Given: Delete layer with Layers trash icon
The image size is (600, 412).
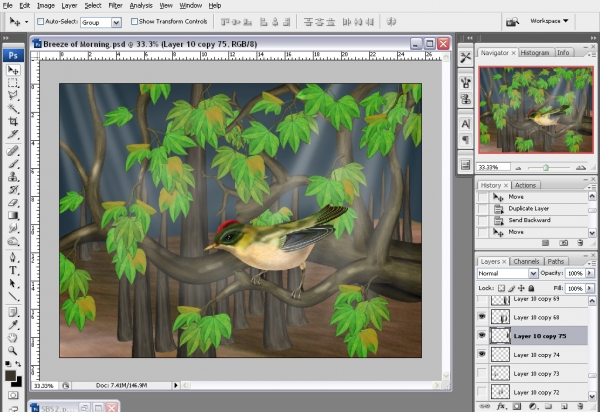Looking at the screenshot, I should (580, 406).
